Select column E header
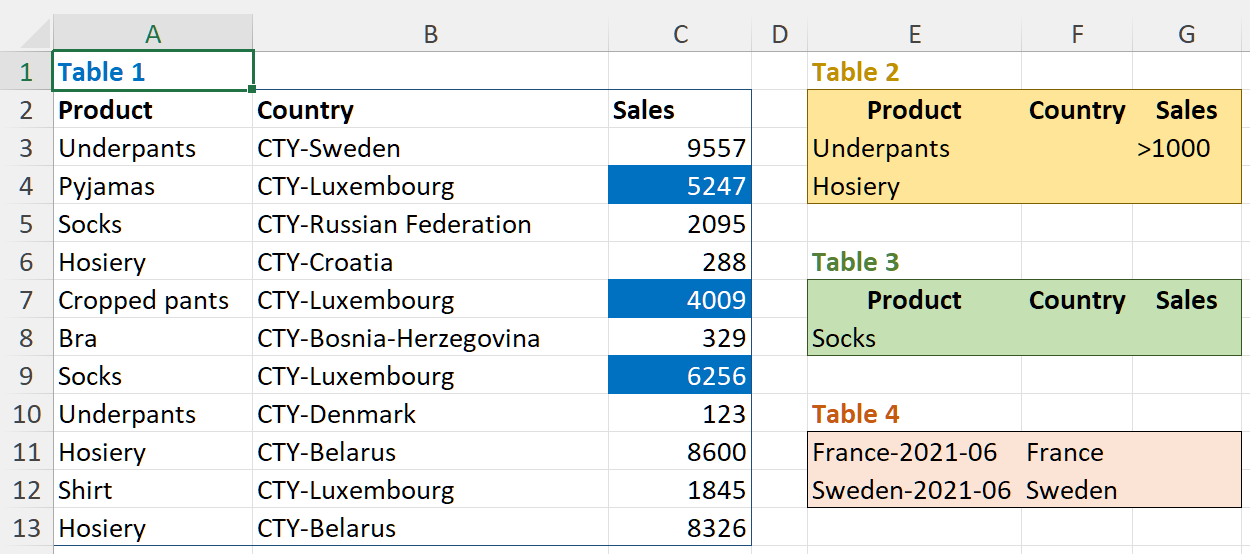This screenshot has width=1250, height=554. [914, 34]
